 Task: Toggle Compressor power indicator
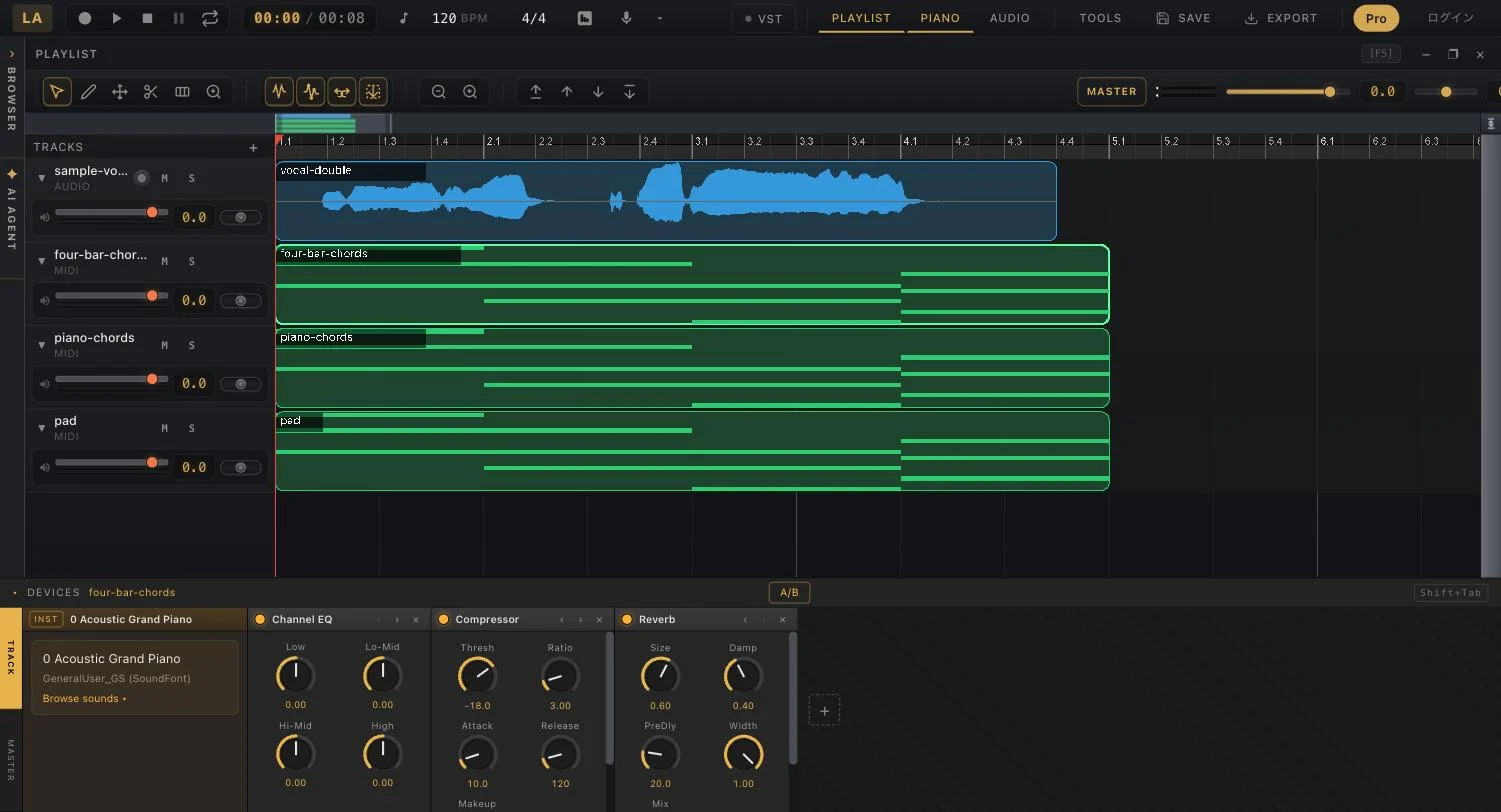(444, 620)
